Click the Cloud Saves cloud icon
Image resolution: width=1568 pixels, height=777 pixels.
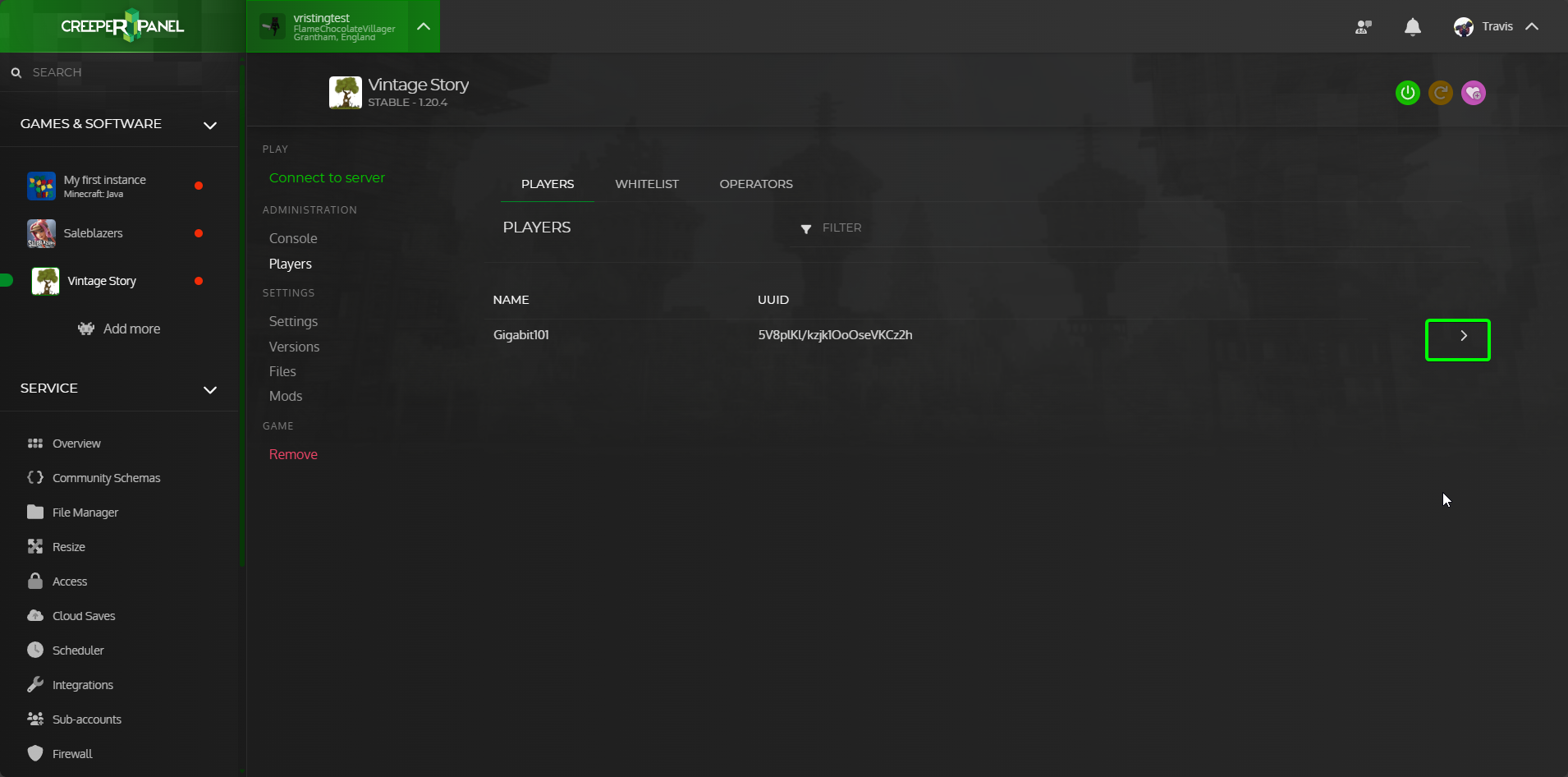[x=35, y=615]
